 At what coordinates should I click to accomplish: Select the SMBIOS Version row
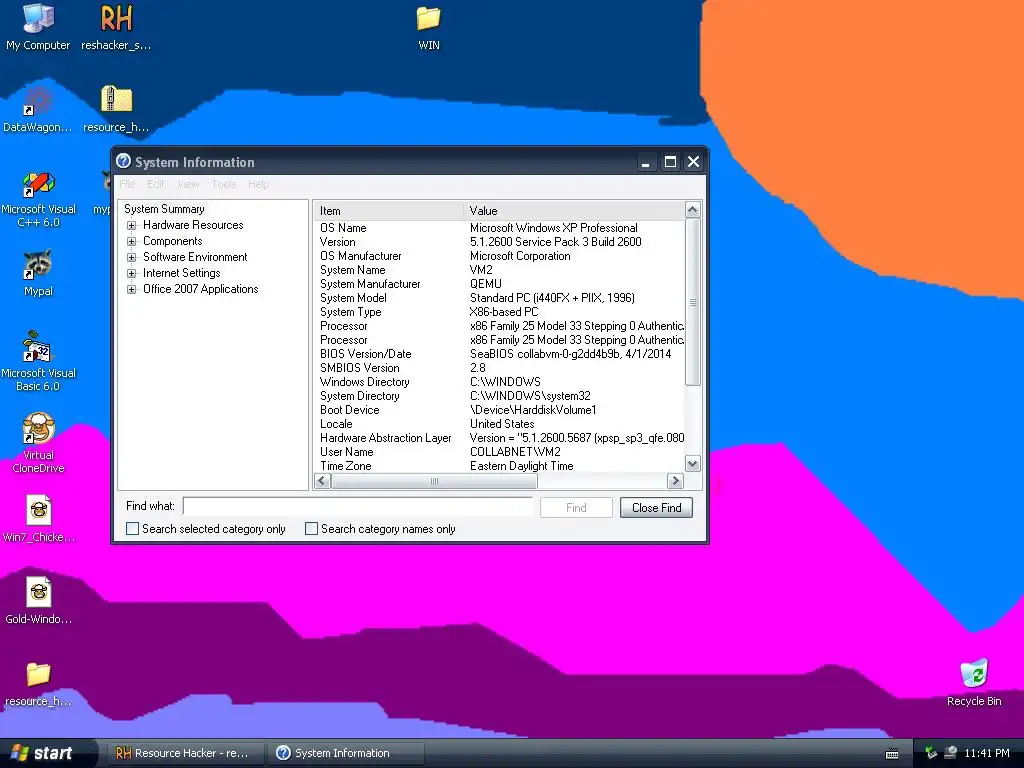pyautogui.click(x=499, y=368)
